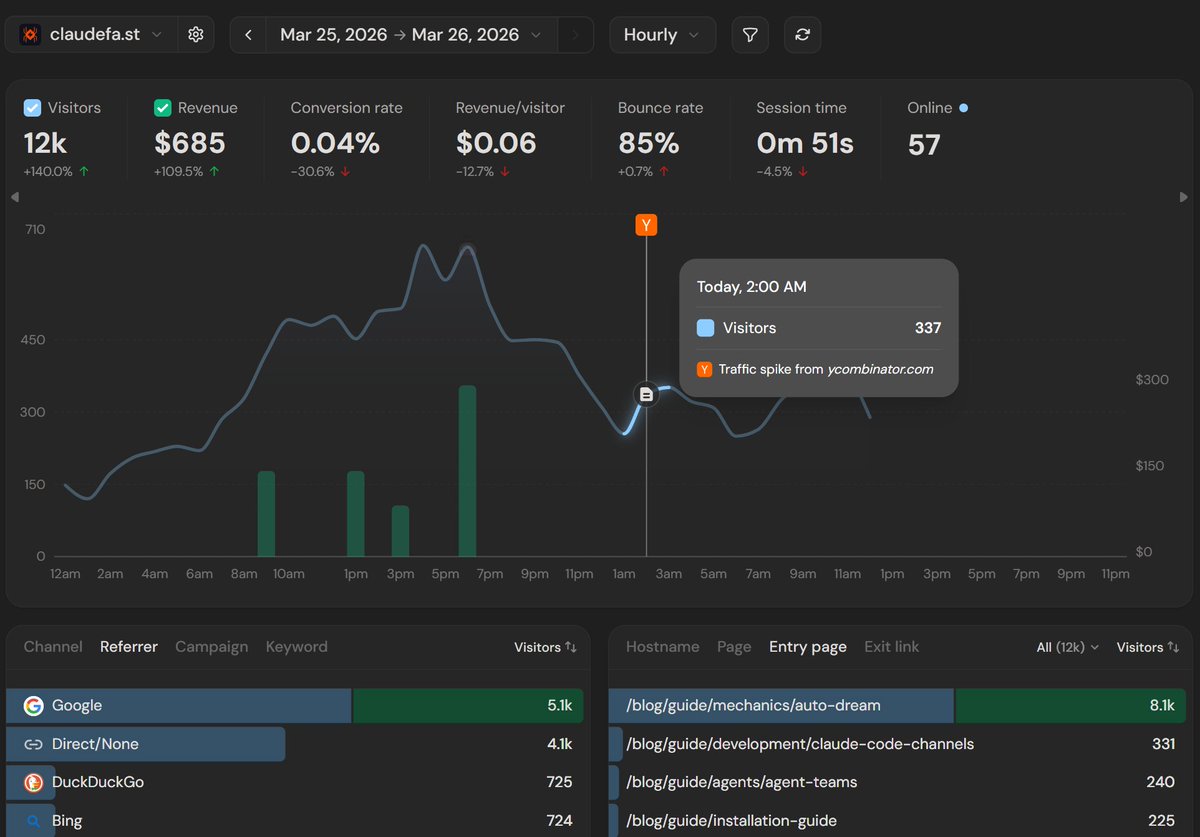Click the Bing search icon
The image size is (1200, 837).
33,821
